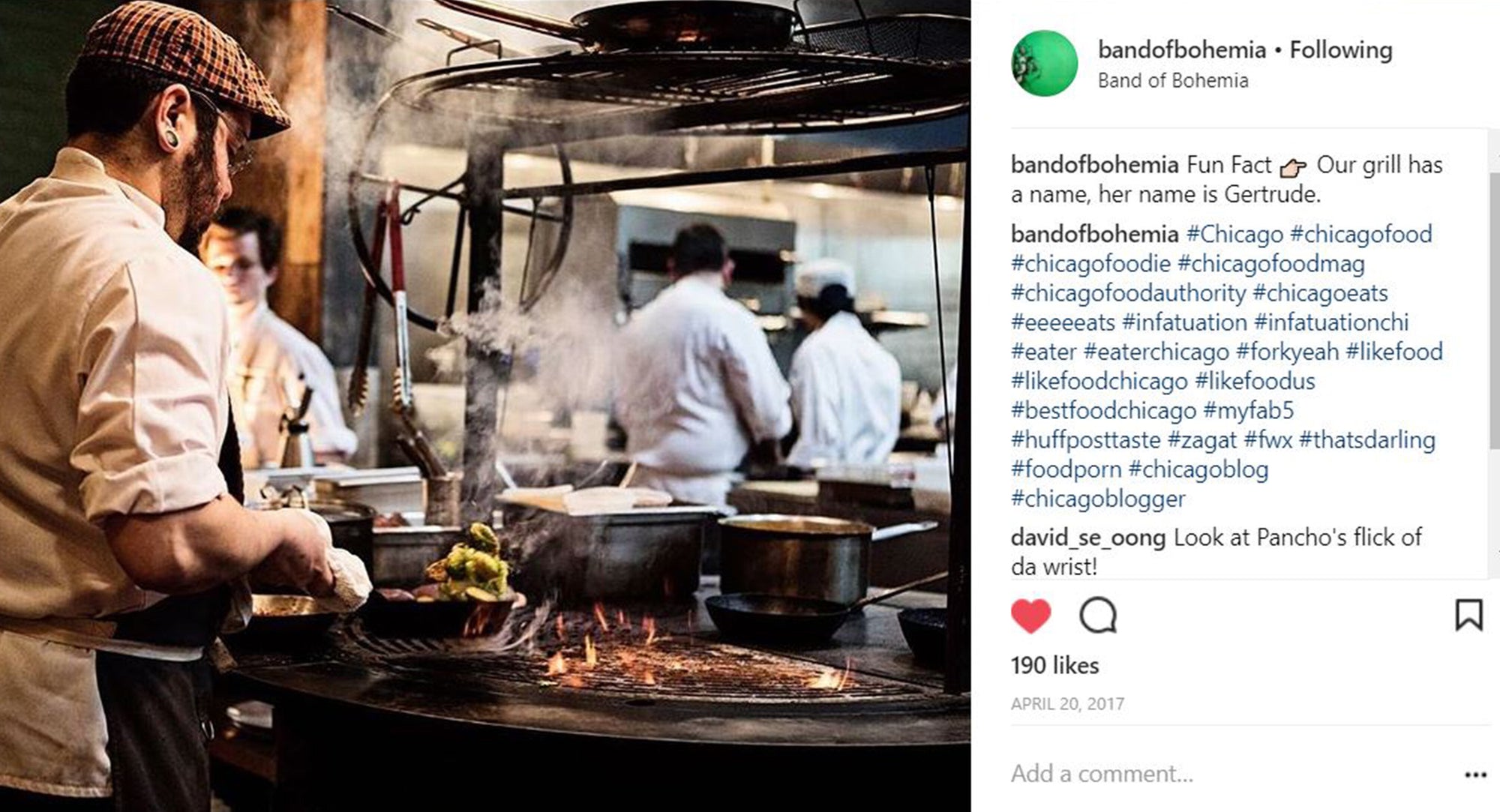View the 190 likes list
Viewport: 1500px width, 812px height.
1054,666
